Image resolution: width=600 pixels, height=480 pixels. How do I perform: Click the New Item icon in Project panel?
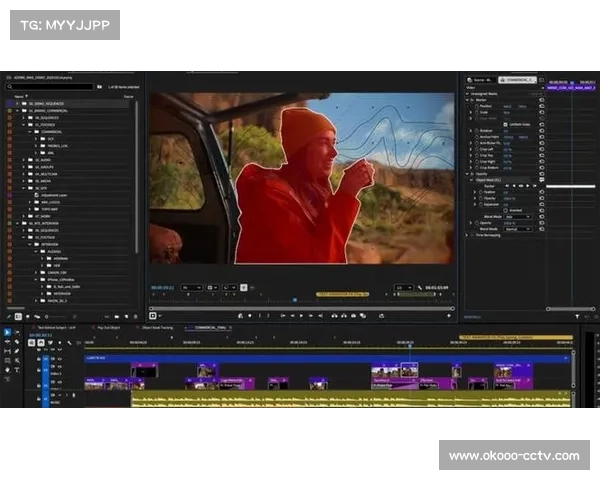point(126,317)
